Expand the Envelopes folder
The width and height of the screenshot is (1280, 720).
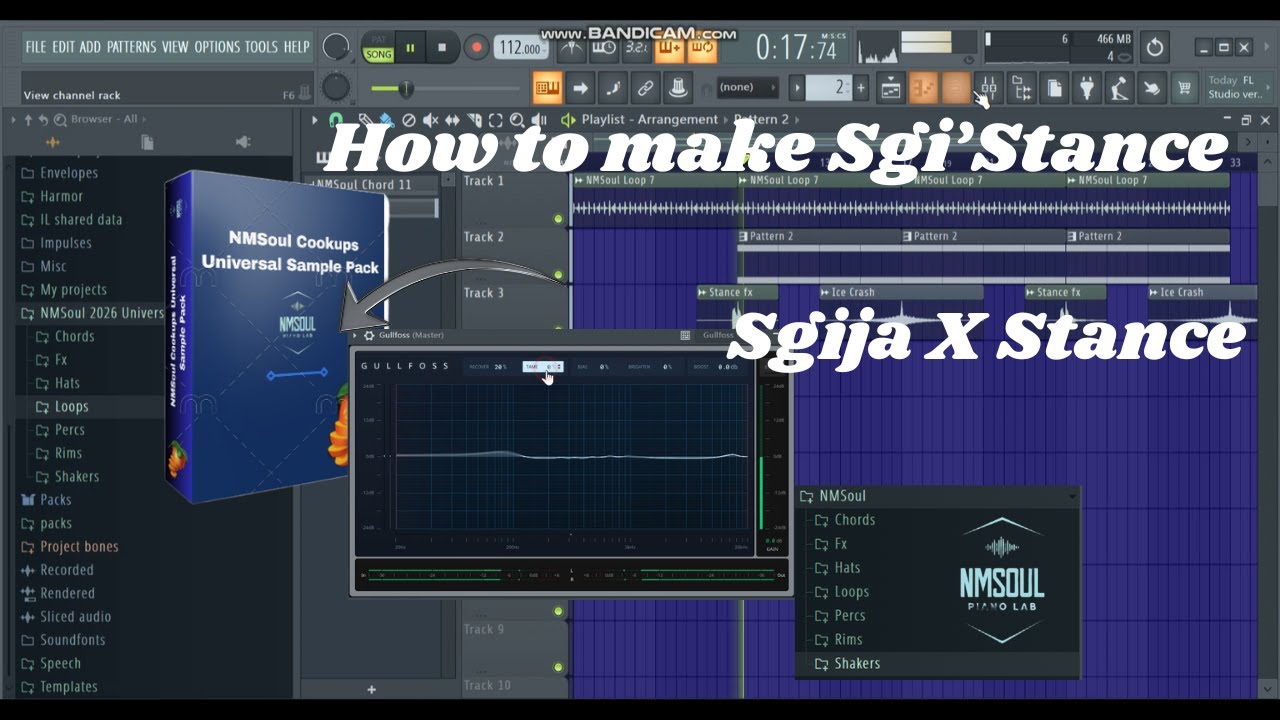click(59, 173)
